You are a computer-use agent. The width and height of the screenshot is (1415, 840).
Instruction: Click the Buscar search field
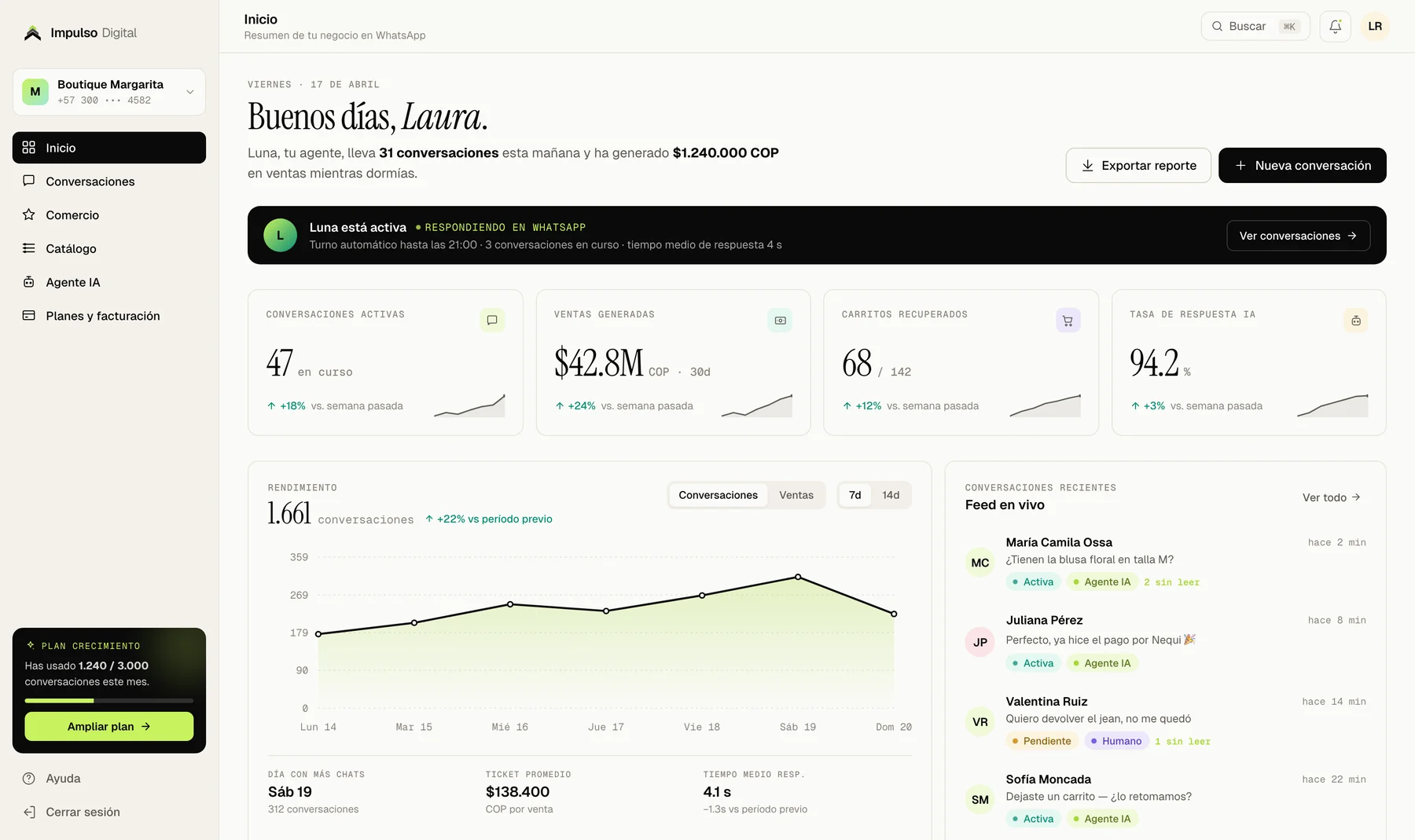click(x=1255, y=27)
